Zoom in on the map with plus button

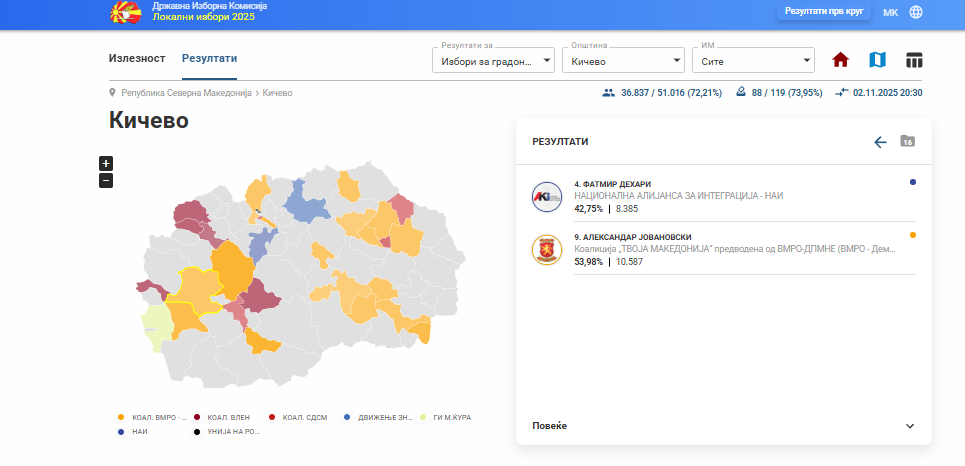click(x=106, y=163)
